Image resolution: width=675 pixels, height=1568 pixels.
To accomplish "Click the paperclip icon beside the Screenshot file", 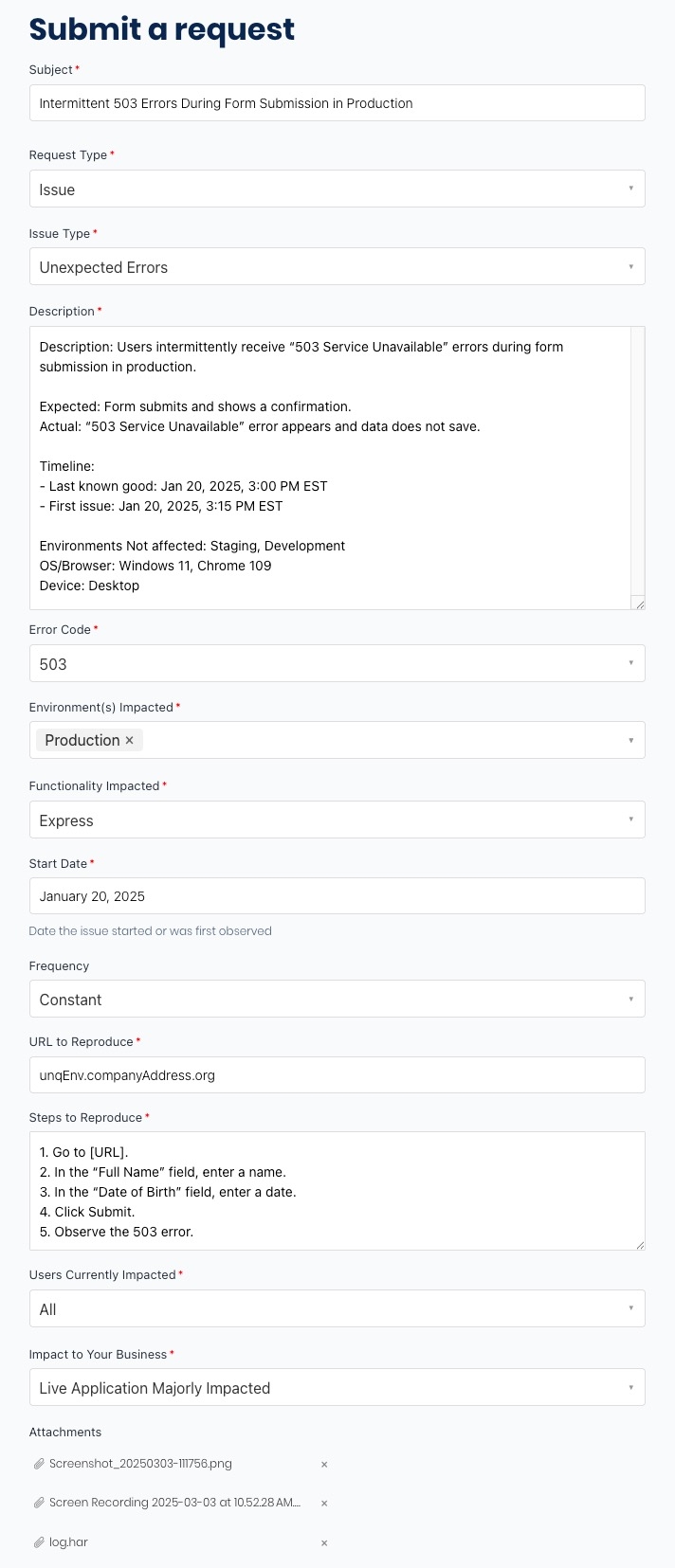I will 39,1464.
